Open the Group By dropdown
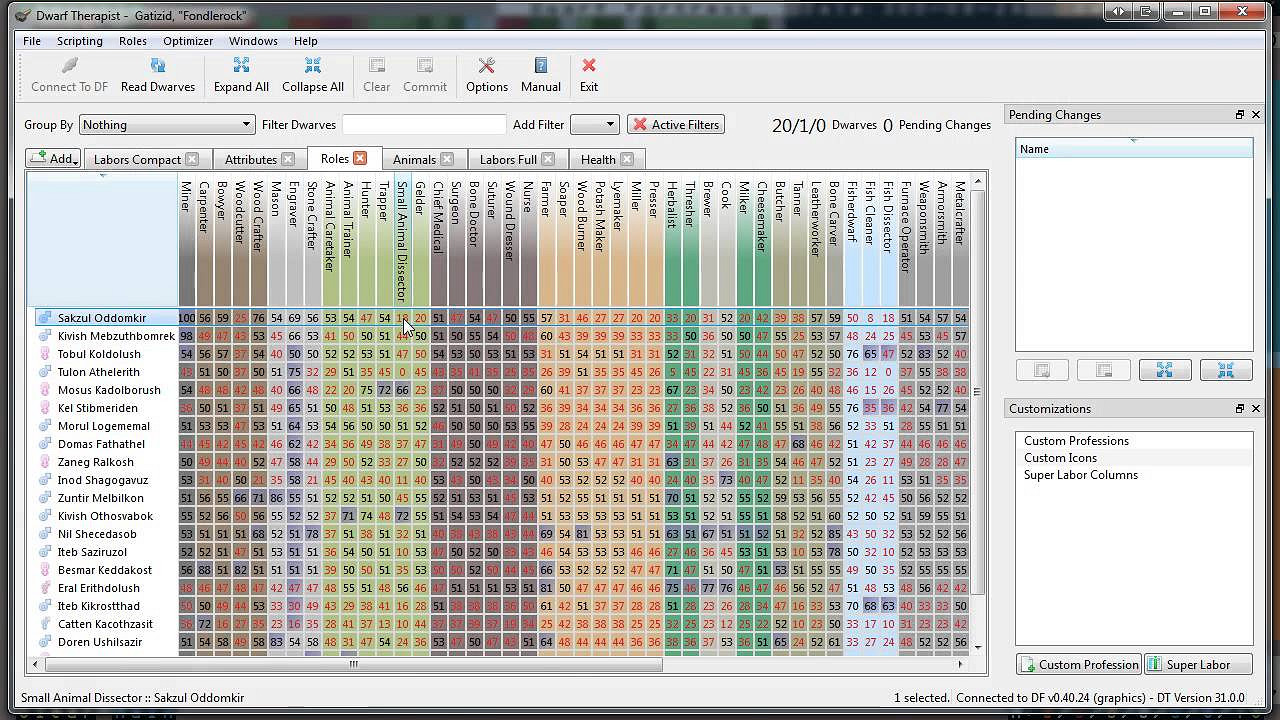 (166, 125)
